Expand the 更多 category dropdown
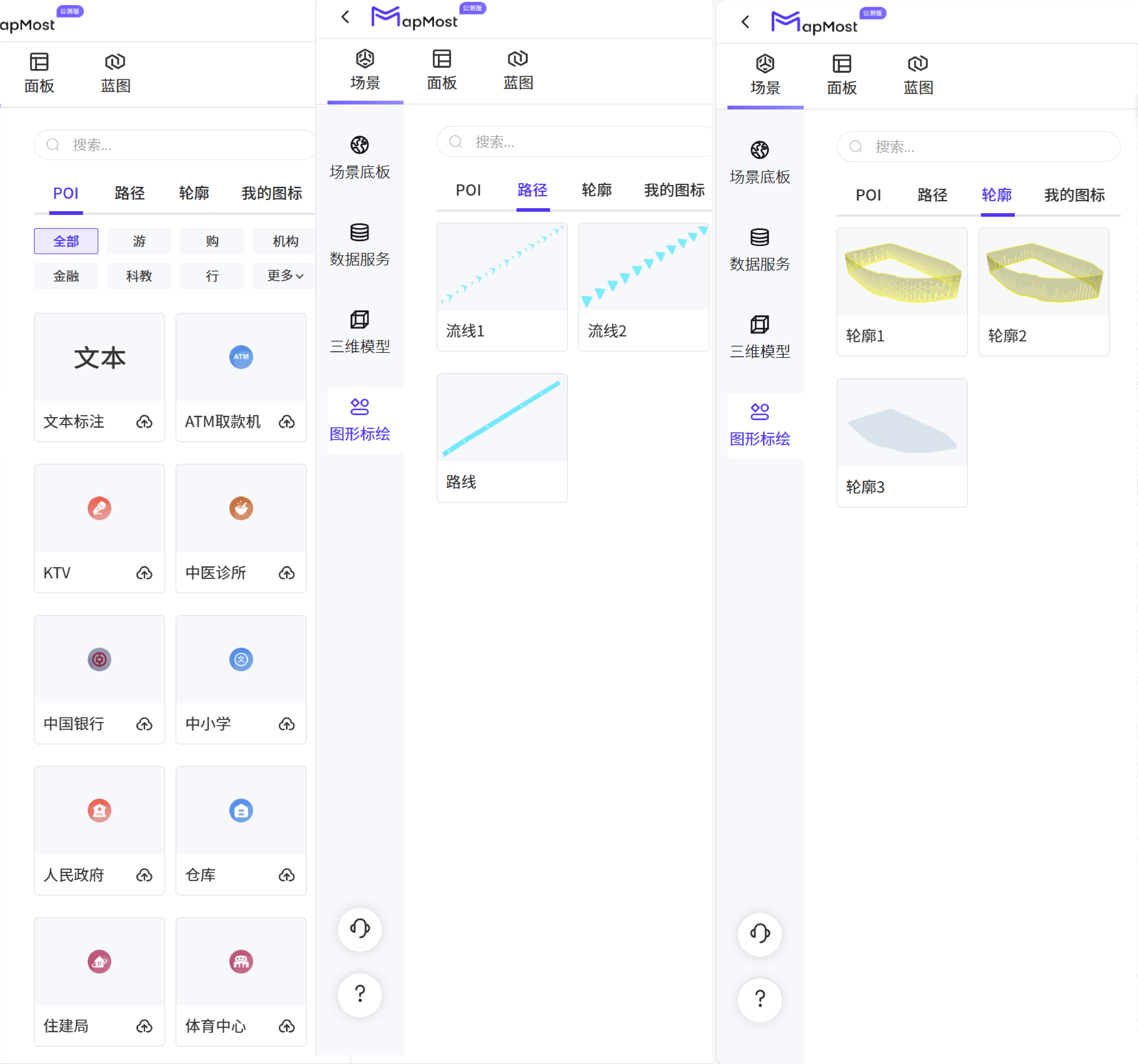 (x=285, y=276)
